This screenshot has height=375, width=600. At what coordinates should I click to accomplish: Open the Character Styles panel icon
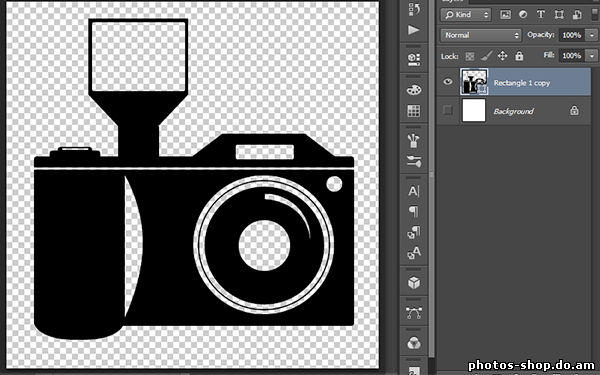click(414, 253)
